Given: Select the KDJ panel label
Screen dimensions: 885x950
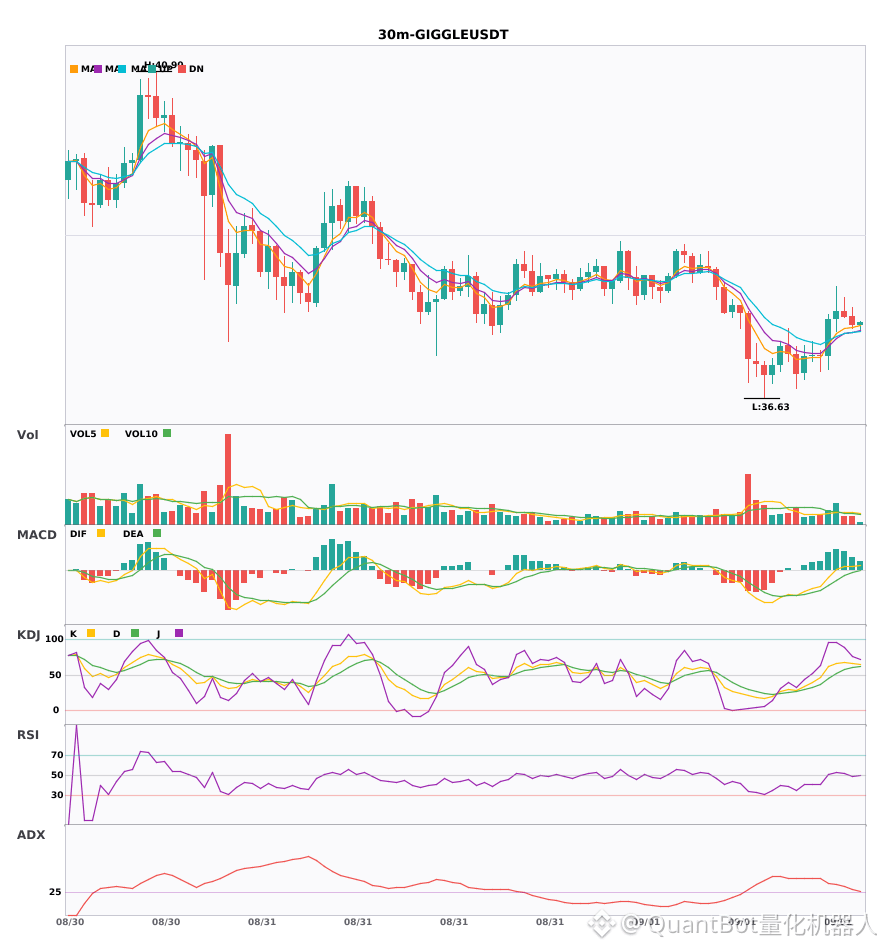Looking at the screenshot, I should (x=28, y=635).
